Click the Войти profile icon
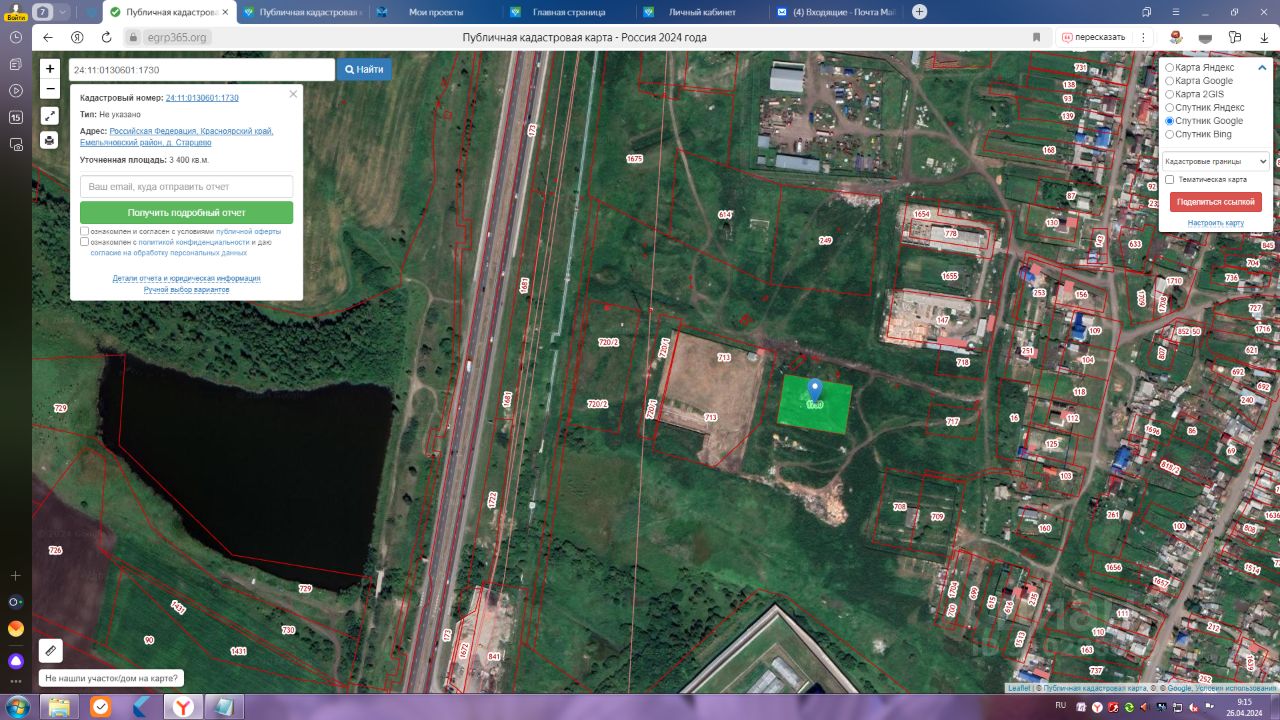This screenshot has height=720, width=1280. click(15, 12)
